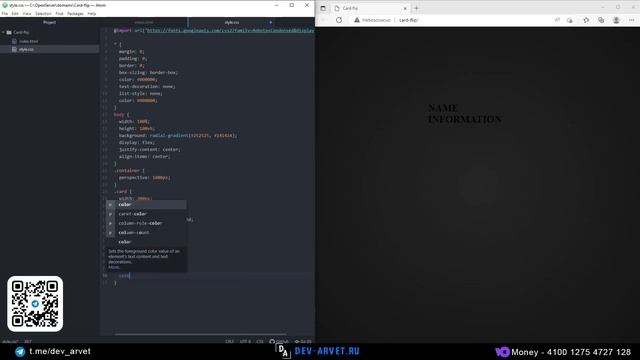The image size is (640, 360).
Task: Reload the page in the browser
Action: (x=339, y=20)
